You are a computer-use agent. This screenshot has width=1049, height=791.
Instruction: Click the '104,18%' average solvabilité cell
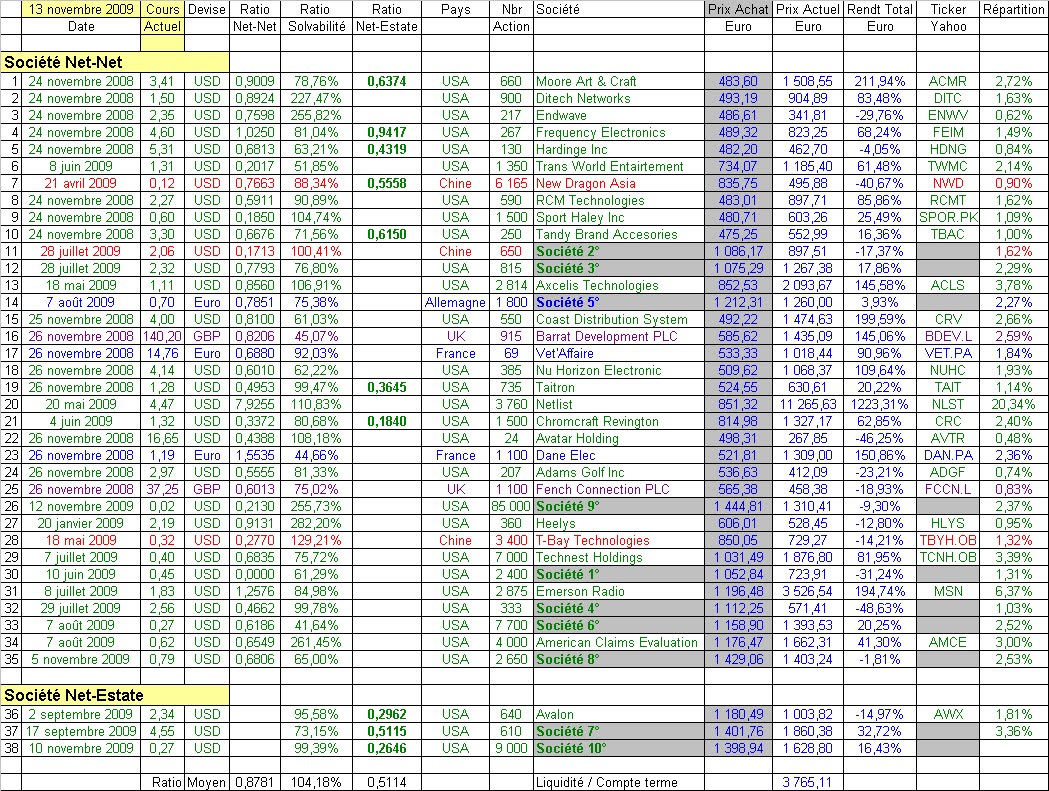(316, 782)
